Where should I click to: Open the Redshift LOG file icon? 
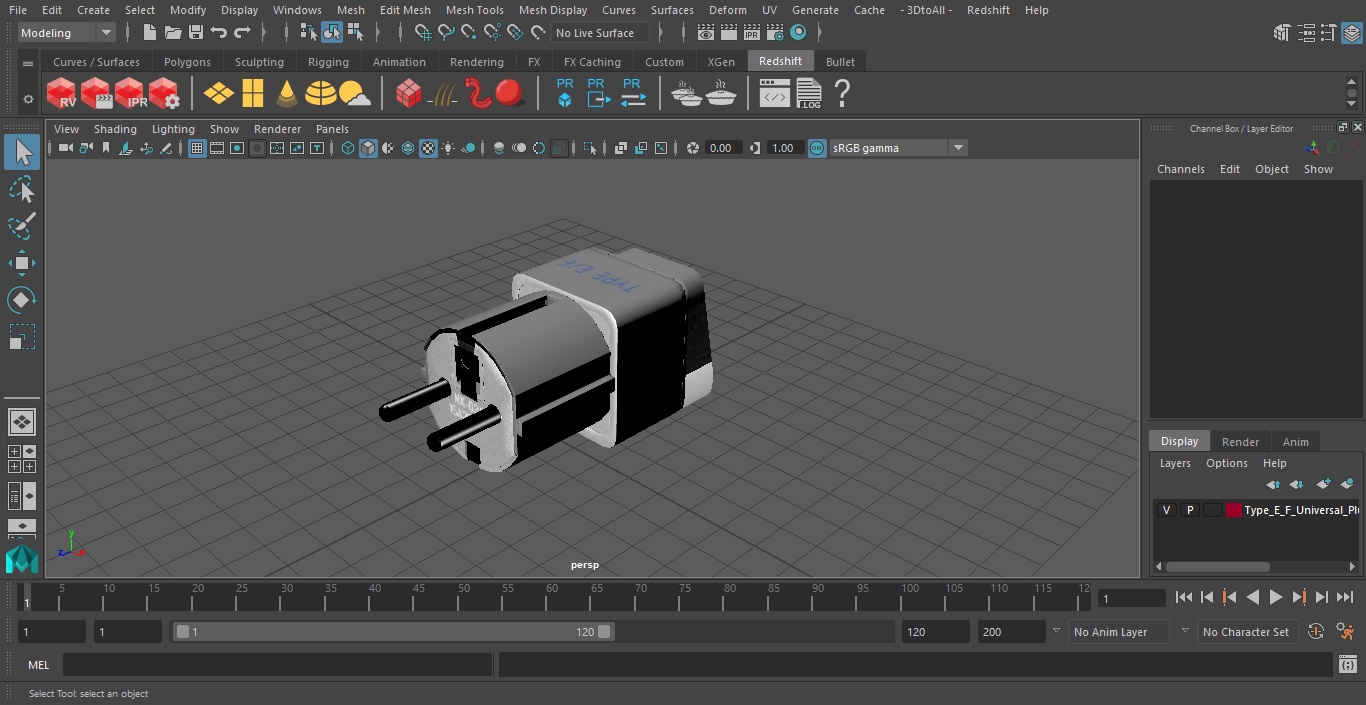tap(808, 94)
